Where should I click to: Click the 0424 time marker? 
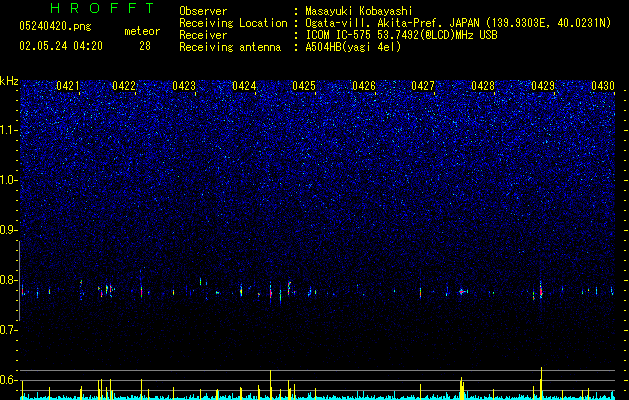[244, 86]
